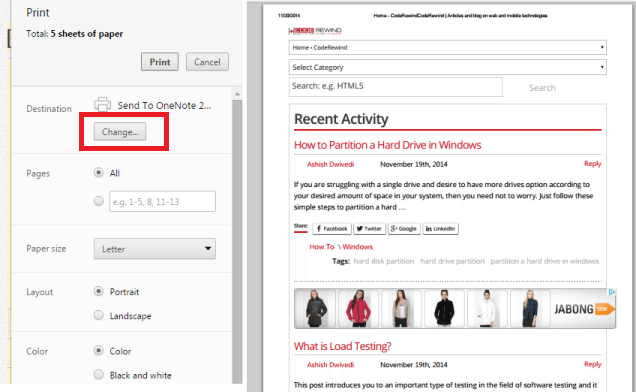The width and height of the screenshot is (636, 392).
Task: Share the article on Twitter
Action: pos(369,228)
